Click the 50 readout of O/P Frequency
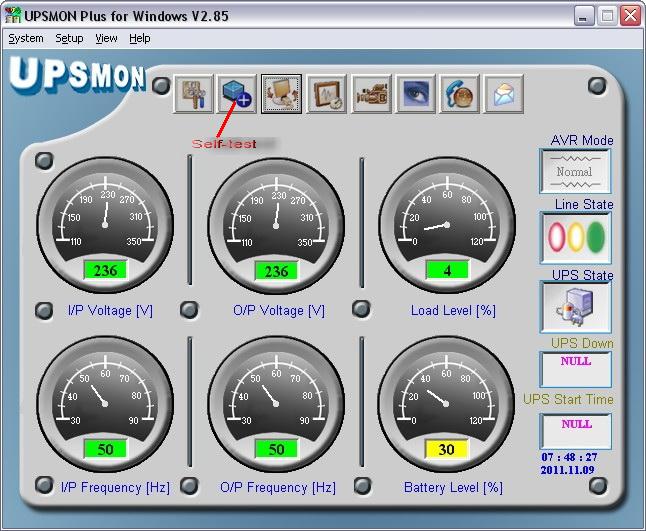Image resolution: width=646 pixels, height=531 pixels. point(276,449)
